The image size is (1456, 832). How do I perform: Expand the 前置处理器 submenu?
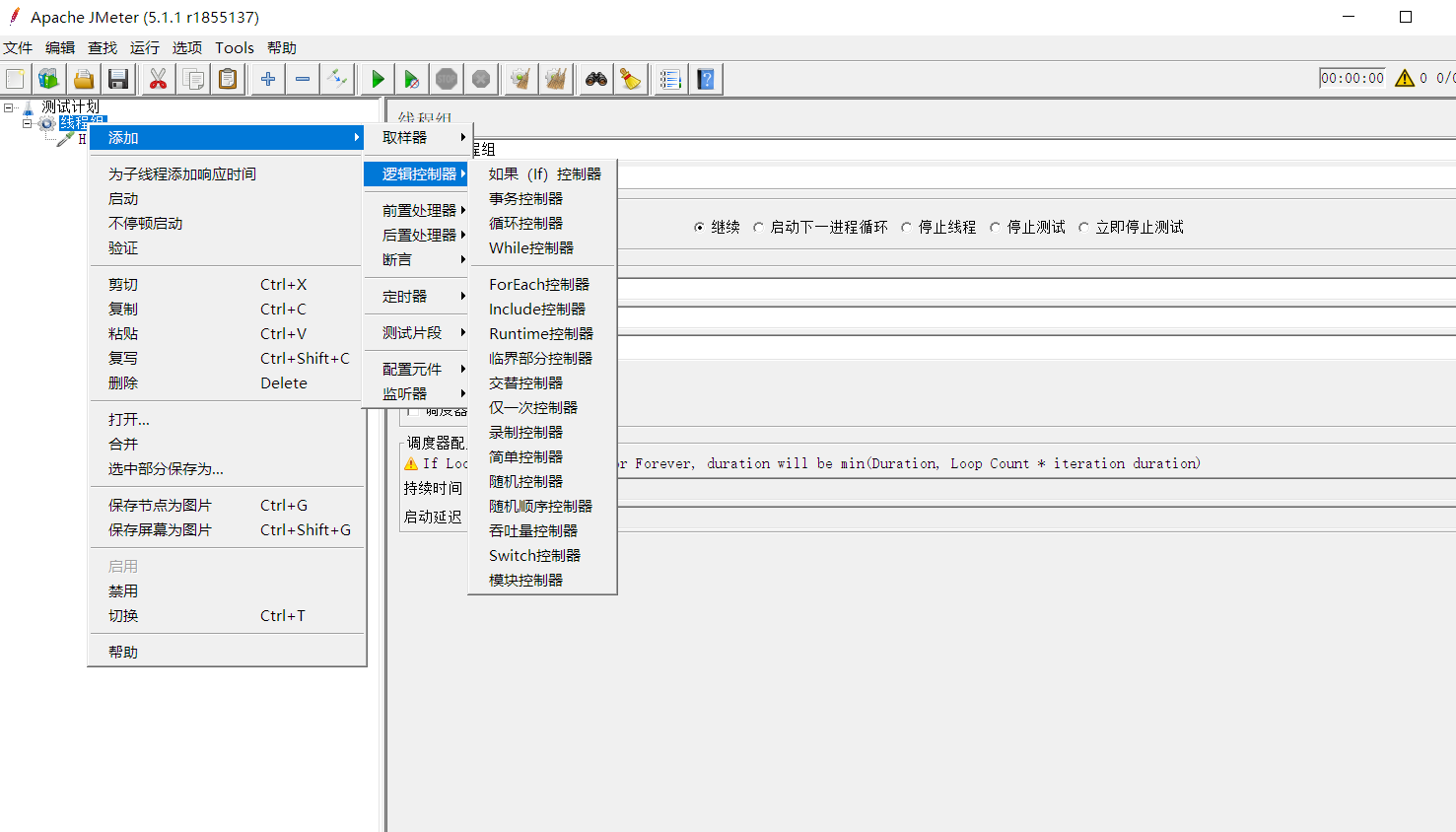(418, 210)
